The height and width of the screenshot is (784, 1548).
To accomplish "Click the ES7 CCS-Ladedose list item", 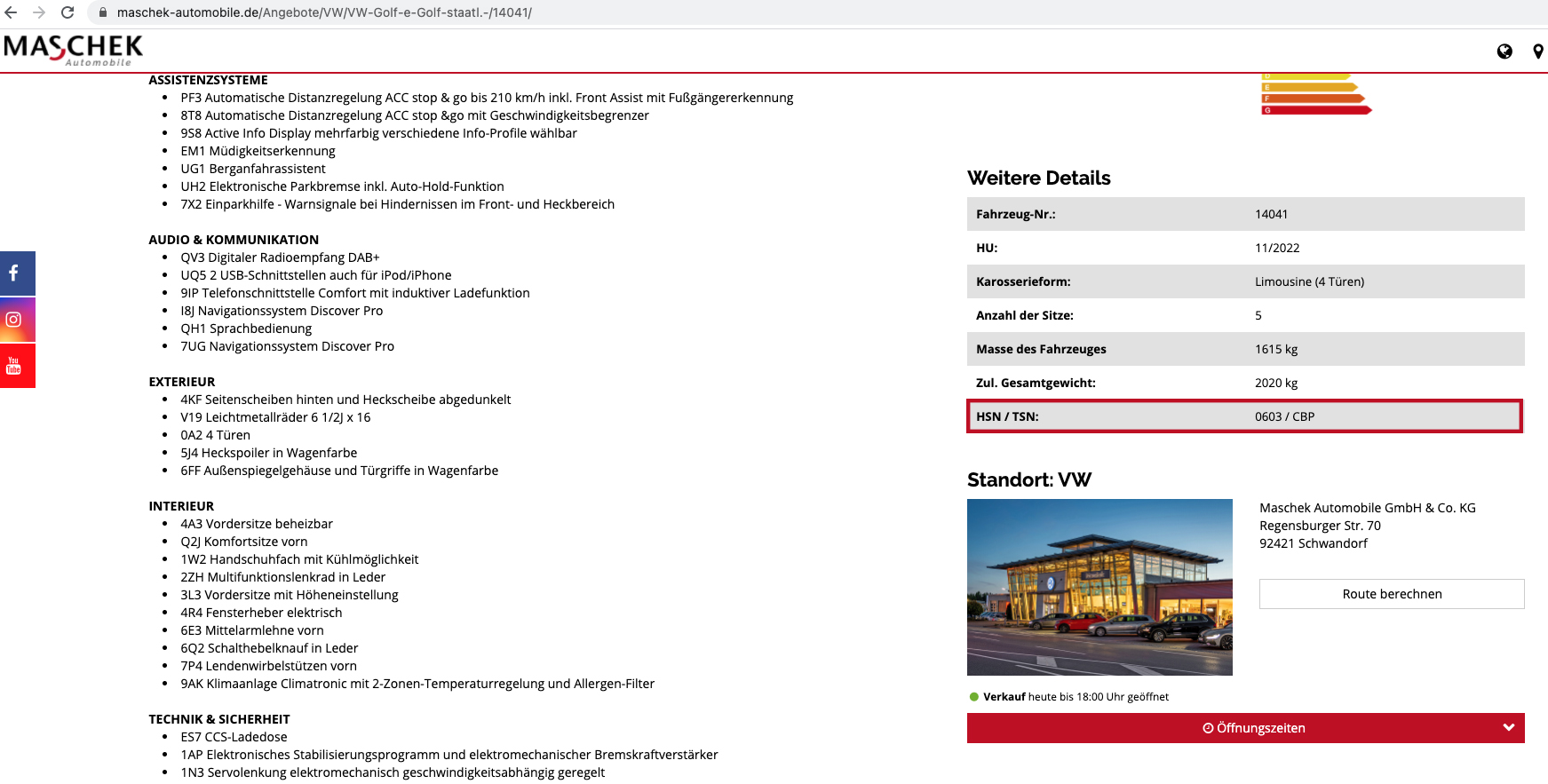I will coord(234,737).
